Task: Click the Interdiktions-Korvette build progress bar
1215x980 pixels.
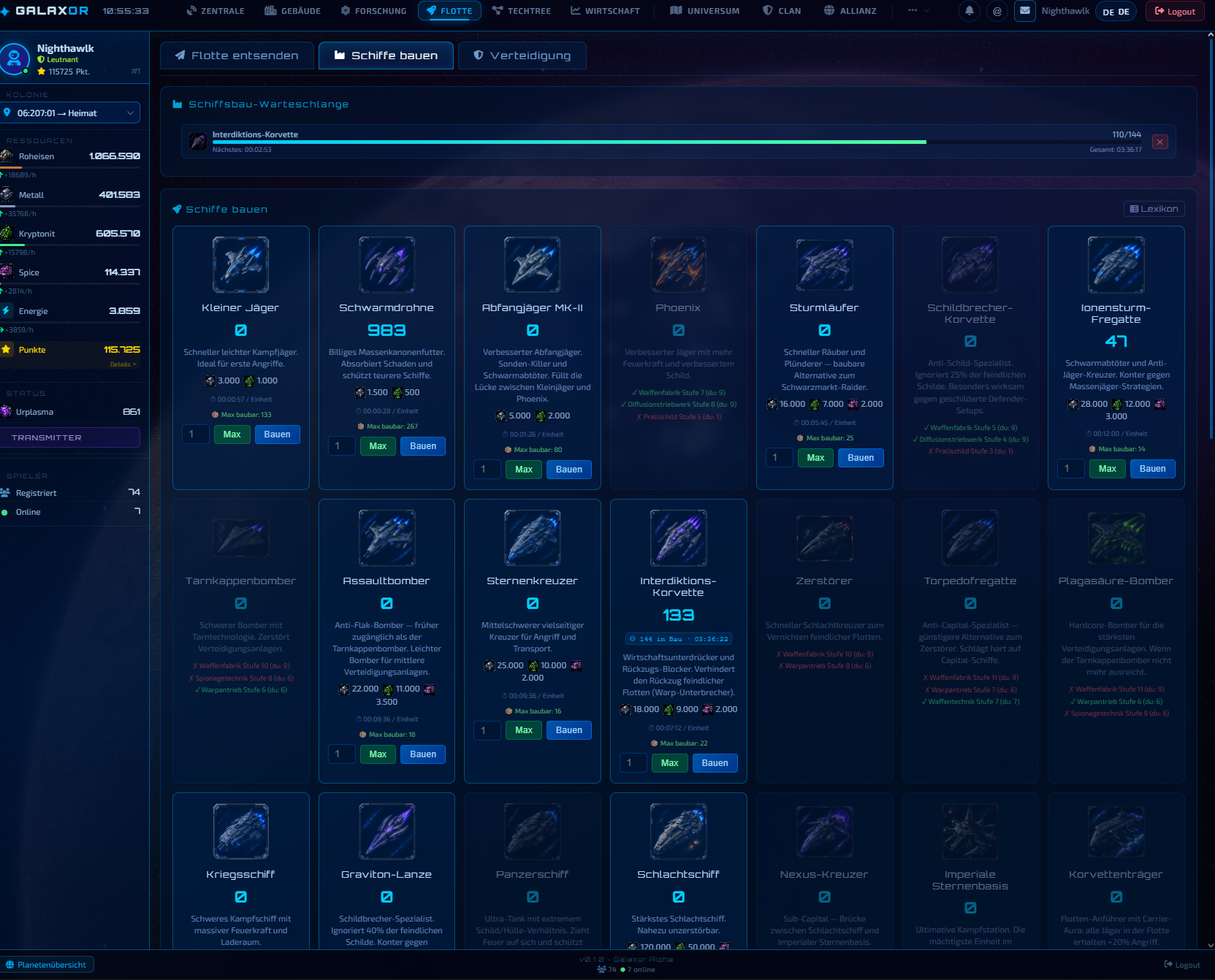Action: point(677,142)
